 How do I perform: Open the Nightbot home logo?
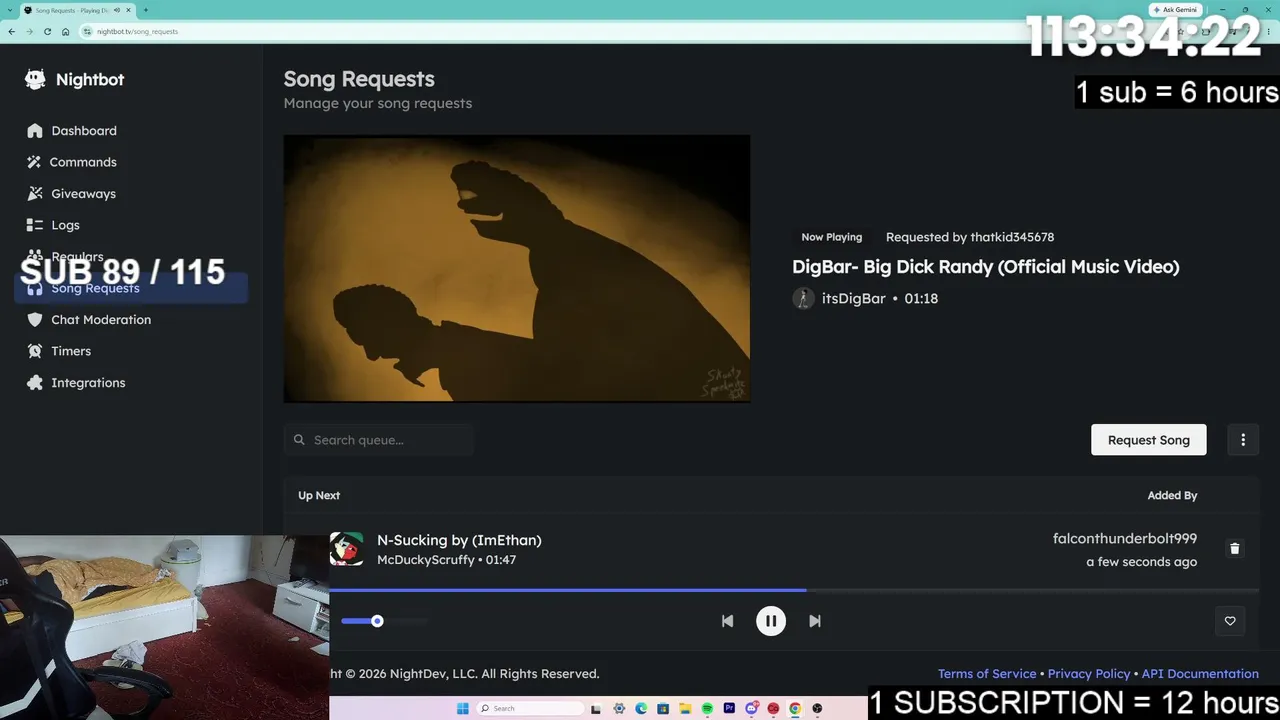[x=75, y=80]
